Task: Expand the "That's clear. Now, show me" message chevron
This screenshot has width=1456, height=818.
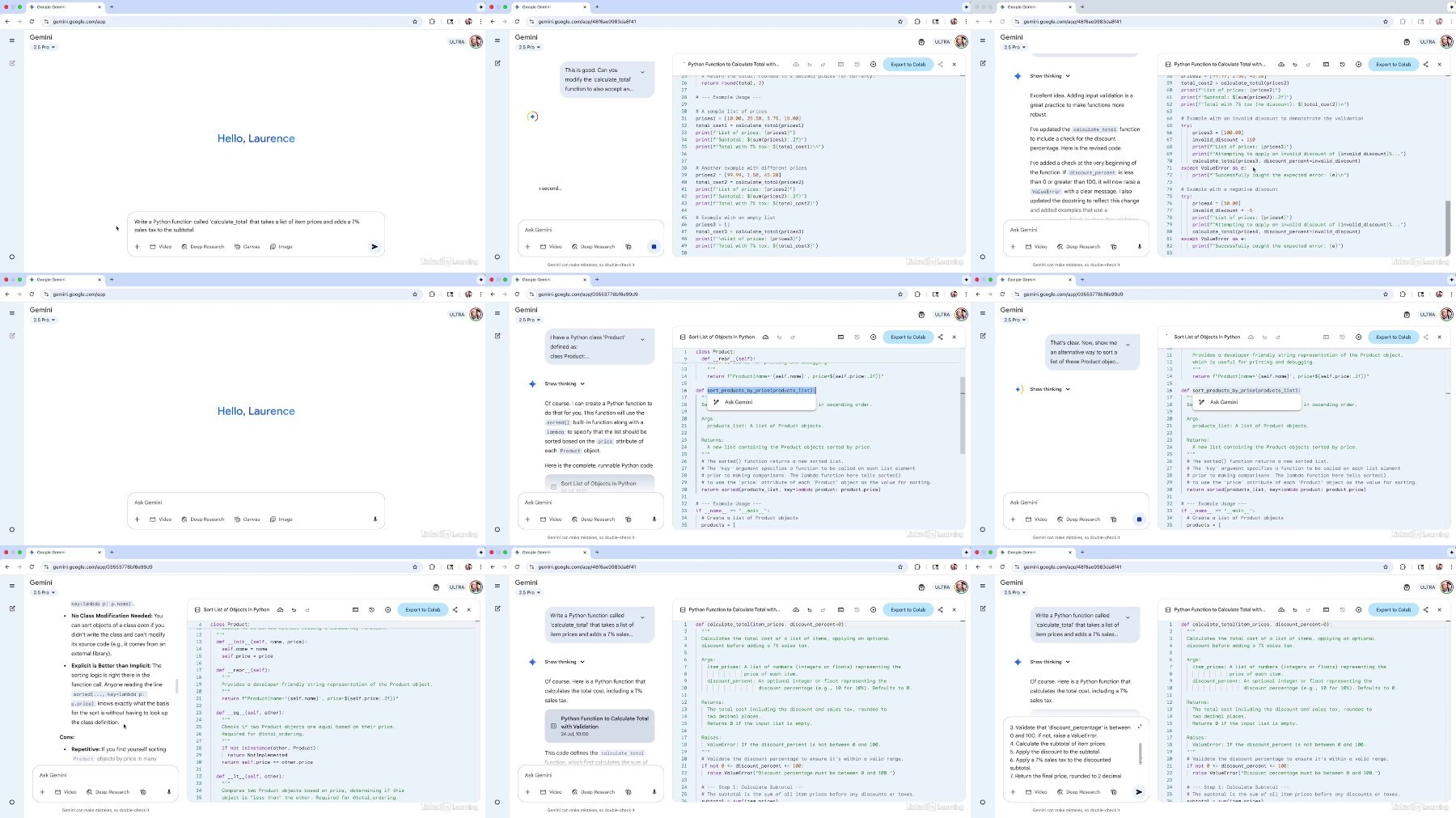Action: tap(1128, 345)
